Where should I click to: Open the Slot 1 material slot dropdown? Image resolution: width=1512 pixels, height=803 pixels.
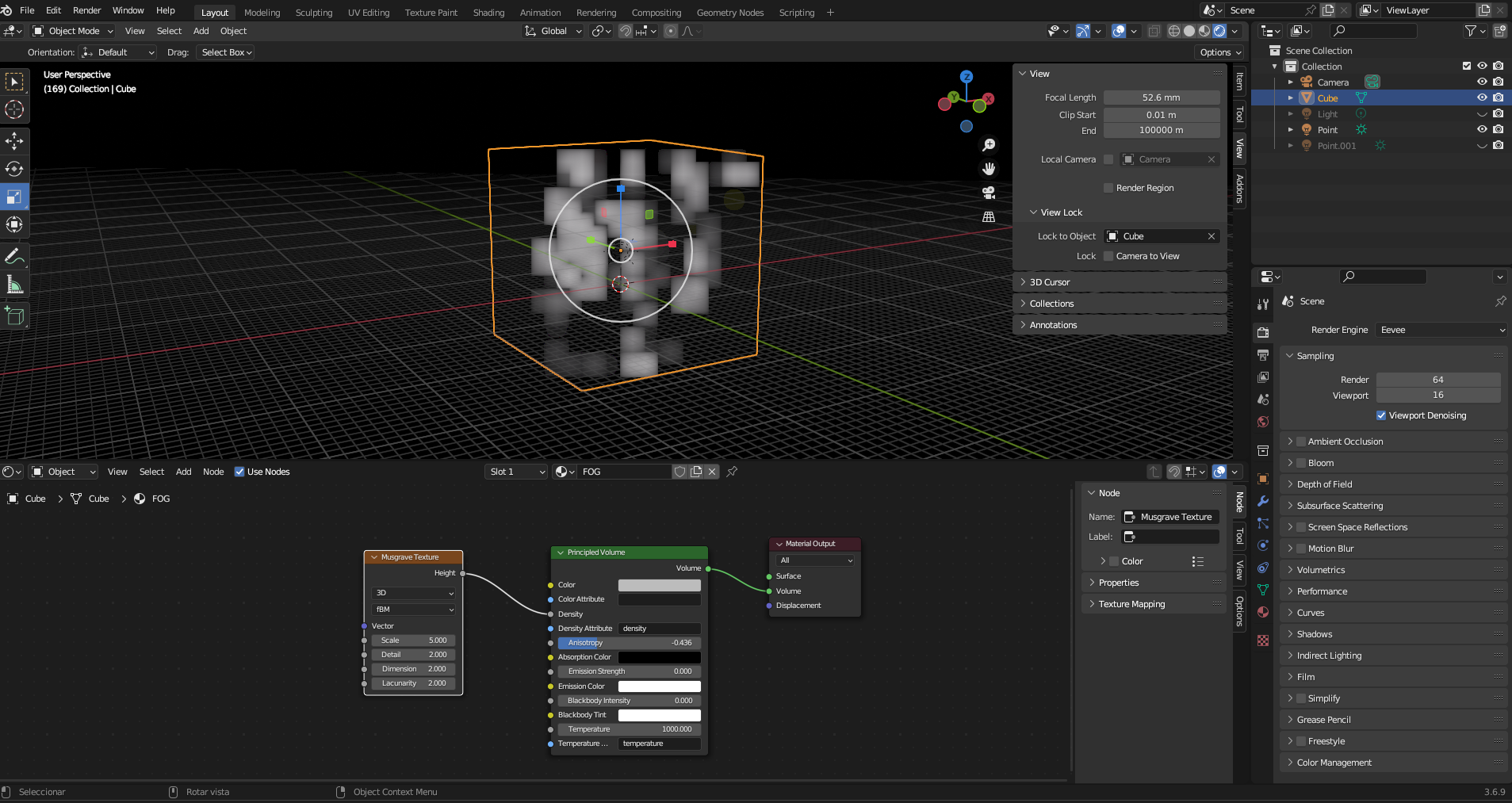coord(516,472)
